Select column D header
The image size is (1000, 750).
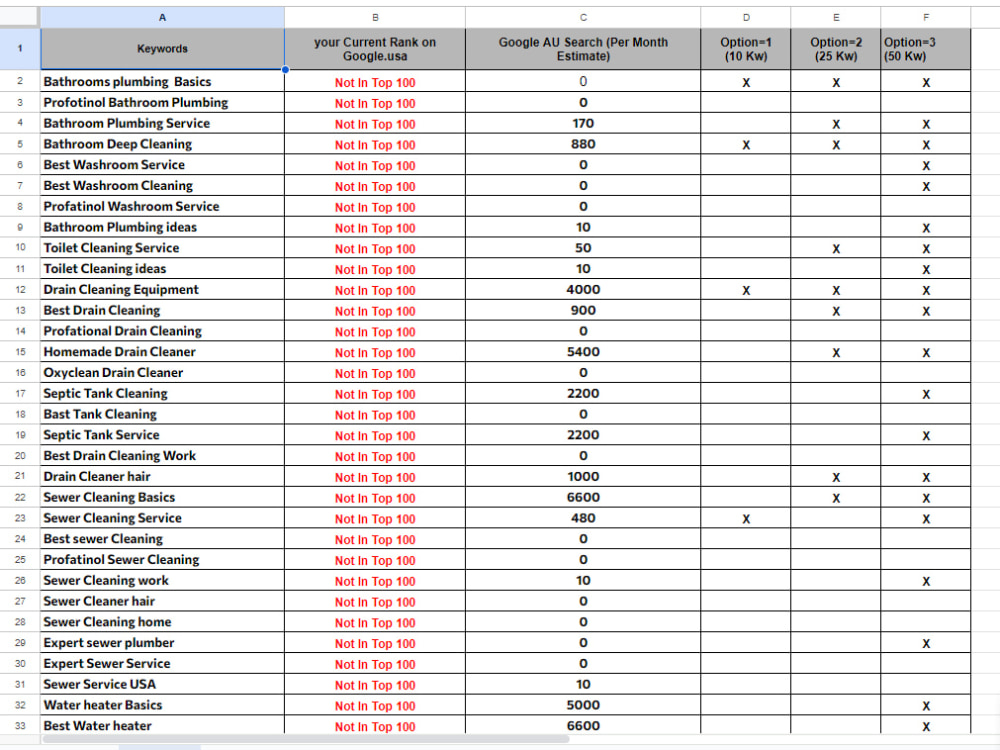[746, 17]
